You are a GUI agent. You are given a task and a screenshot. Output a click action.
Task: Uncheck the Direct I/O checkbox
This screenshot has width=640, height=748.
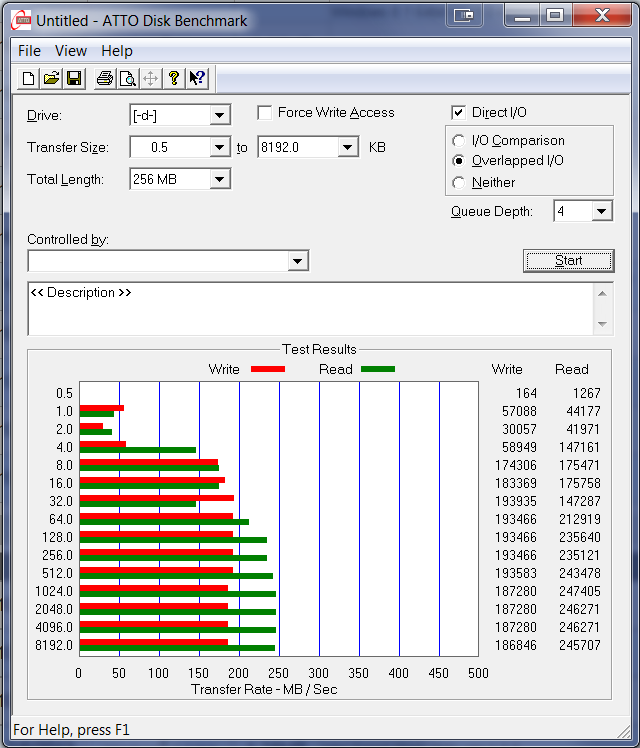coord(459,113)
